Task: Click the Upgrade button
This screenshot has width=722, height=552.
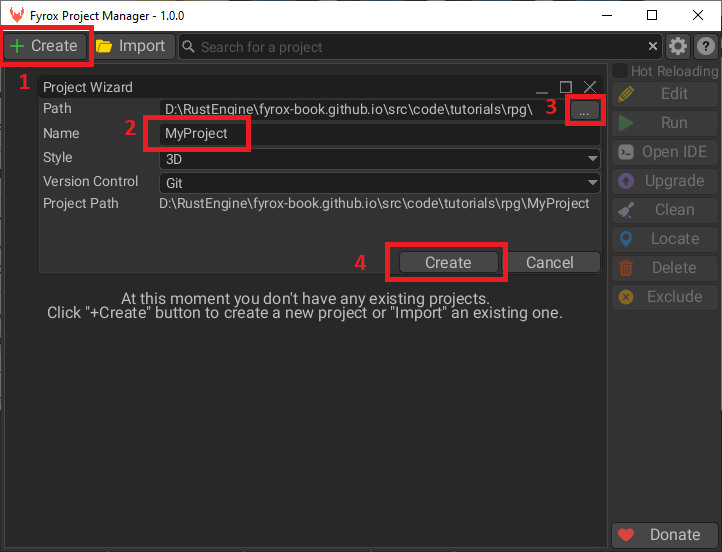Action: [x=664, y=181]
